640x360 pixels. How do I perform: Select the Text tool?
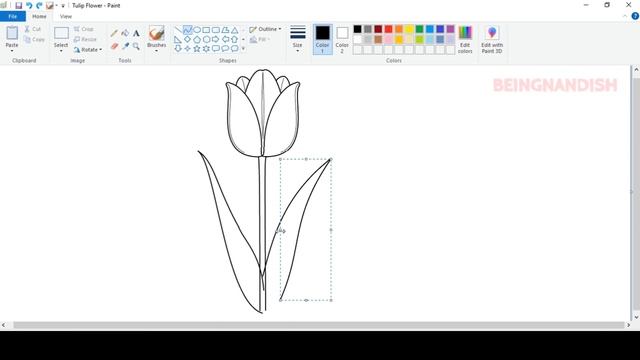click(136, 33)
